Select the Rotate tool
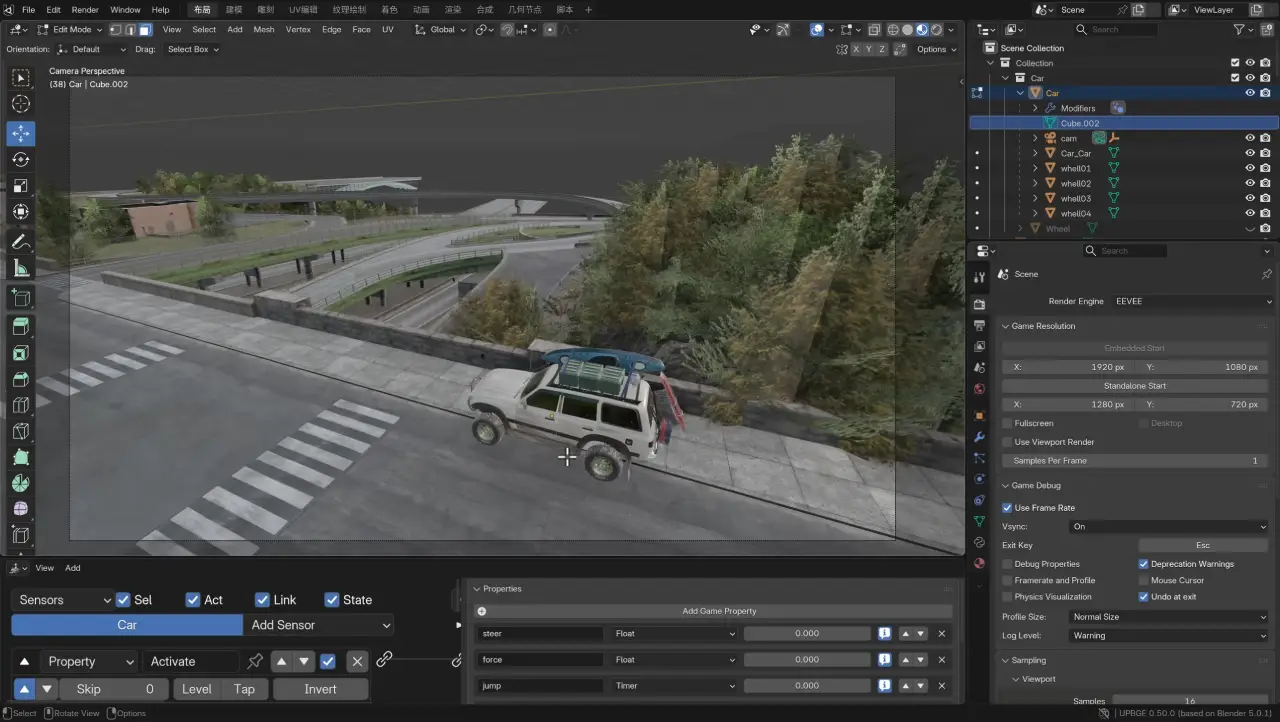Image resolution: width=1280 pixels, height=722 pixels. tap(20, 159)
